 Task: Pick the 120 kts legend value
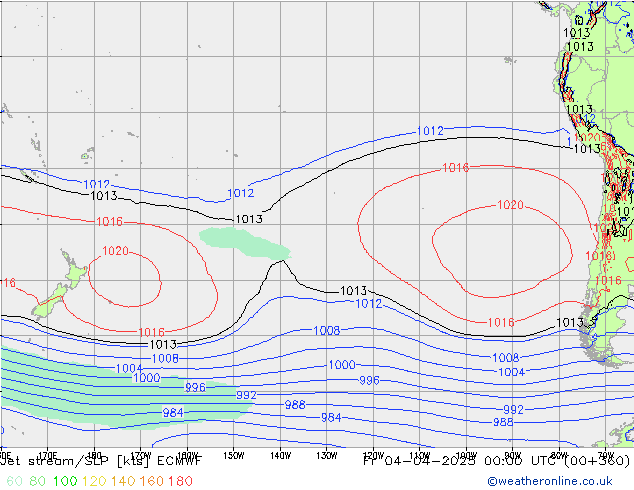click(94, 481)
